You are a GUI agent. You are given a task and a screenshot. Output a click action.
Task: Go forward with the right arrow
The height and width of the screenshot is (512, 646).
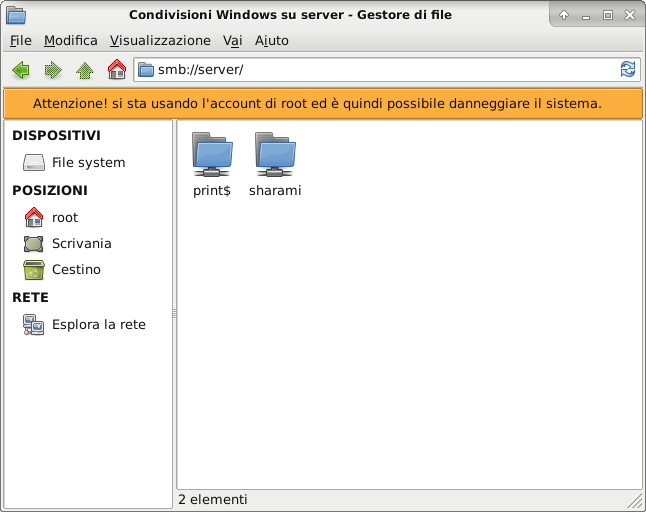pyautogui.click(x=53, y=70)
